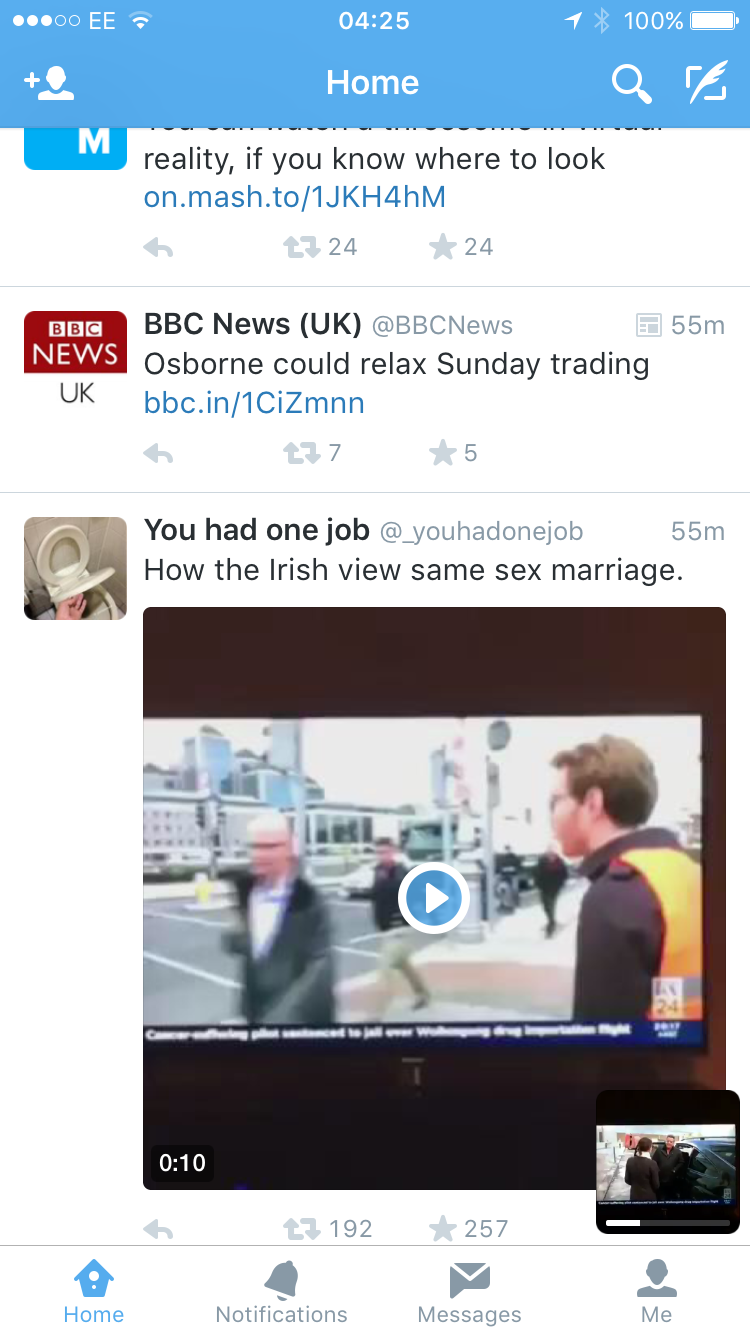Viewport: 750px width, 1334px height.
Task: Open the bbc.in/1CiZmnn link
Action: coord(254,403)
